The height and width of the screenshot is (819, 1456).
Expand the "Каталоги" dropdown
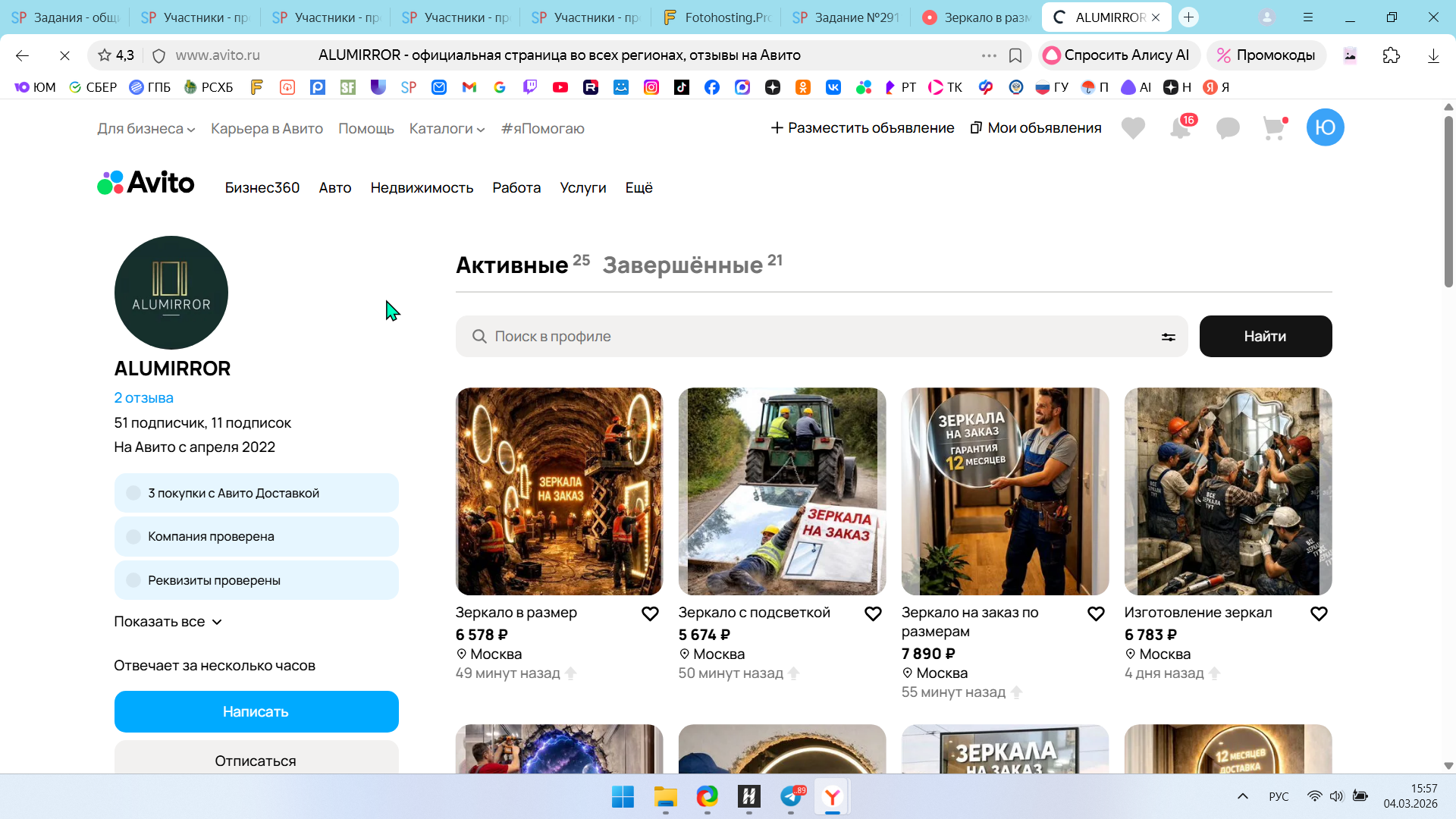click(447, 129)
